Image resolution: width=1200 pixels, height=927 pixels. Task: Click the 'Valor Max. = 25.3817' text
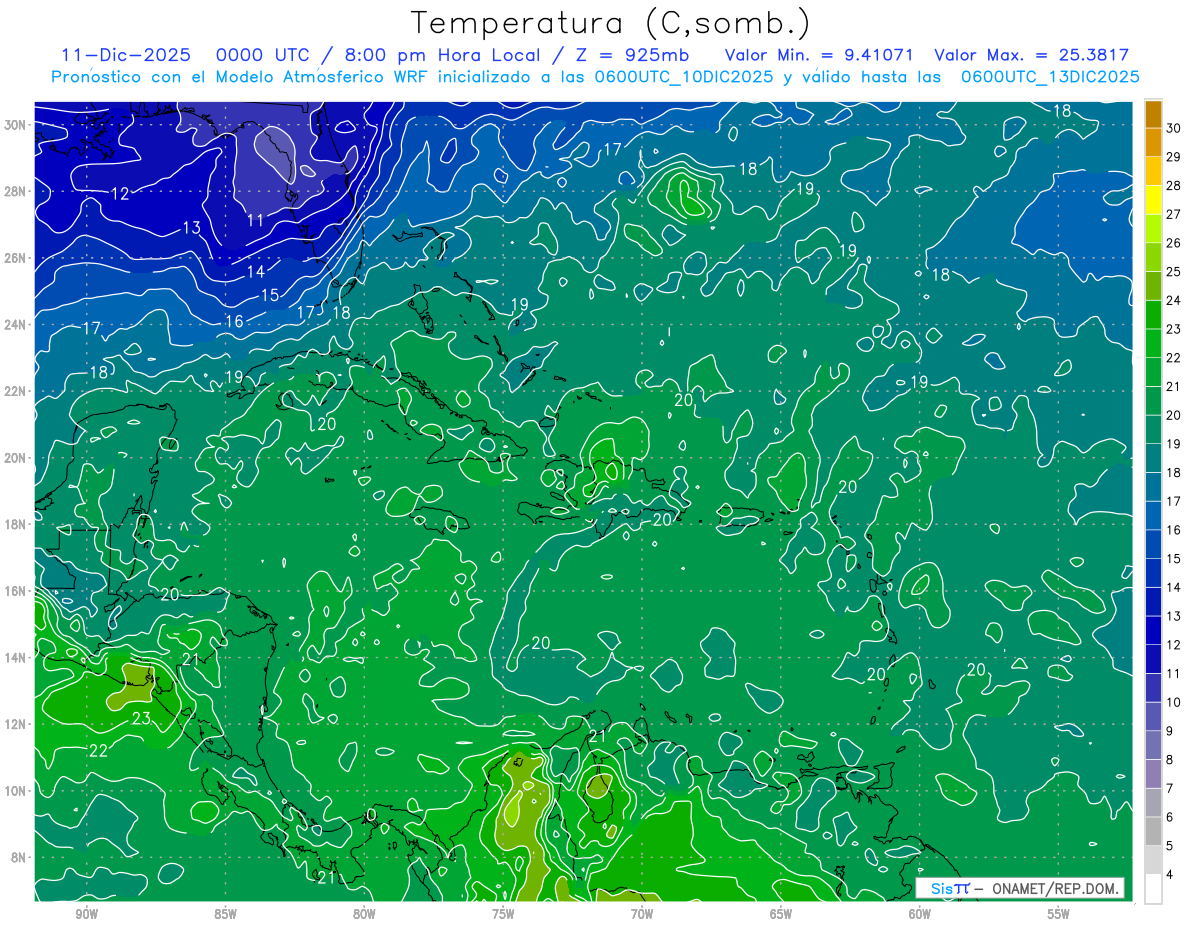[x=1031, y=55]
